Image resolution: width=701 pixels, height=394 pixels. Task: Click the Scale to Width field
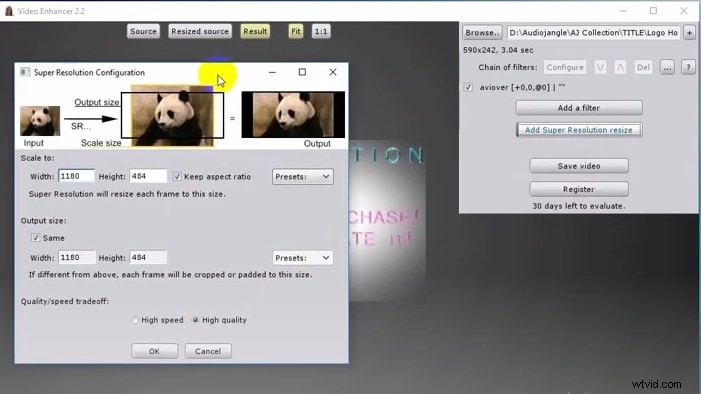(76, 176)
